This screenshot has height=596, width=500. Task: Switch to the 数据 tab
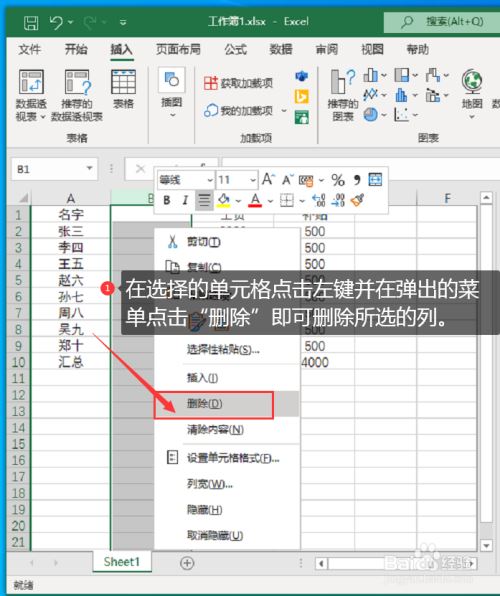point(281,49)
